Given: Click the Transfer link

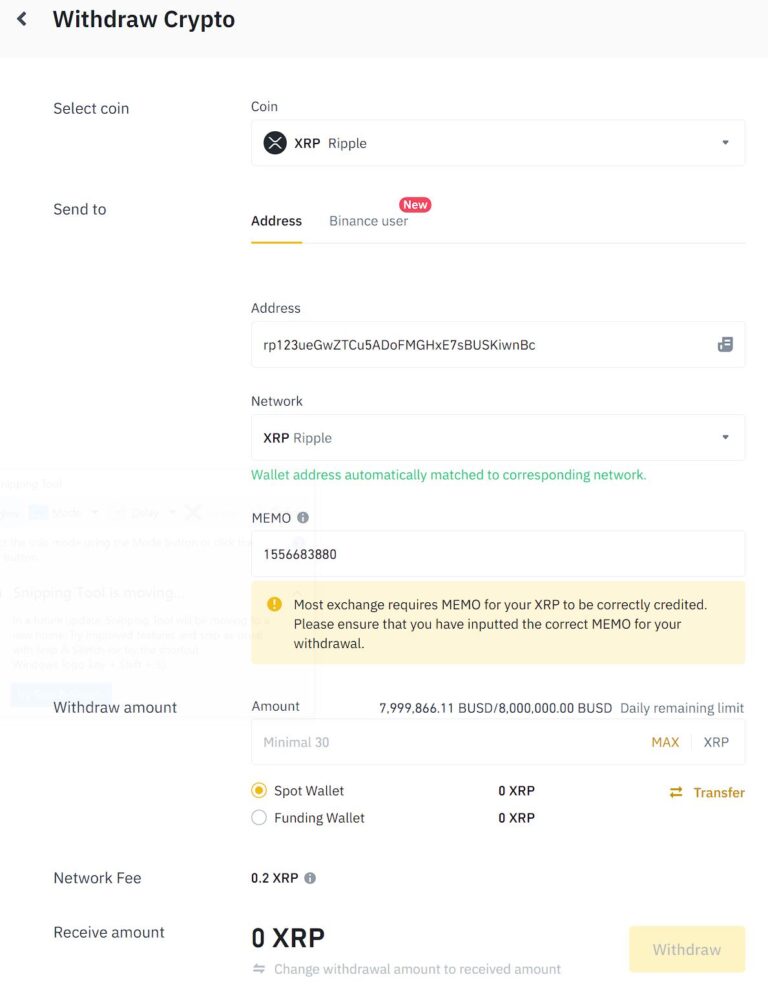Looking at the screenshot, I should pyautogui.click(x=719, y=792).
